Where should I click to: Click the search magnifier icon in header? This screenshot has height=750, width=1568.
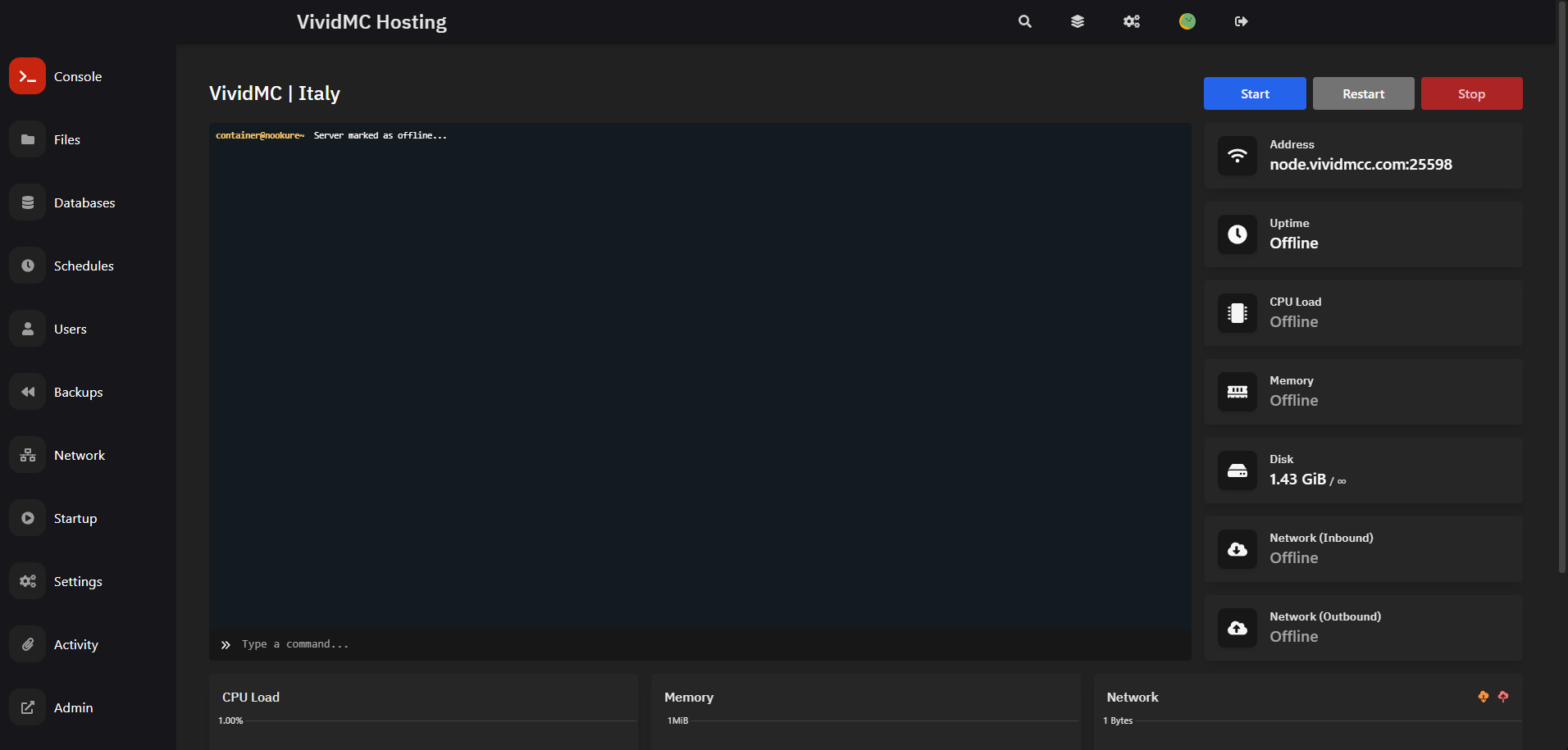(1025, 21)
